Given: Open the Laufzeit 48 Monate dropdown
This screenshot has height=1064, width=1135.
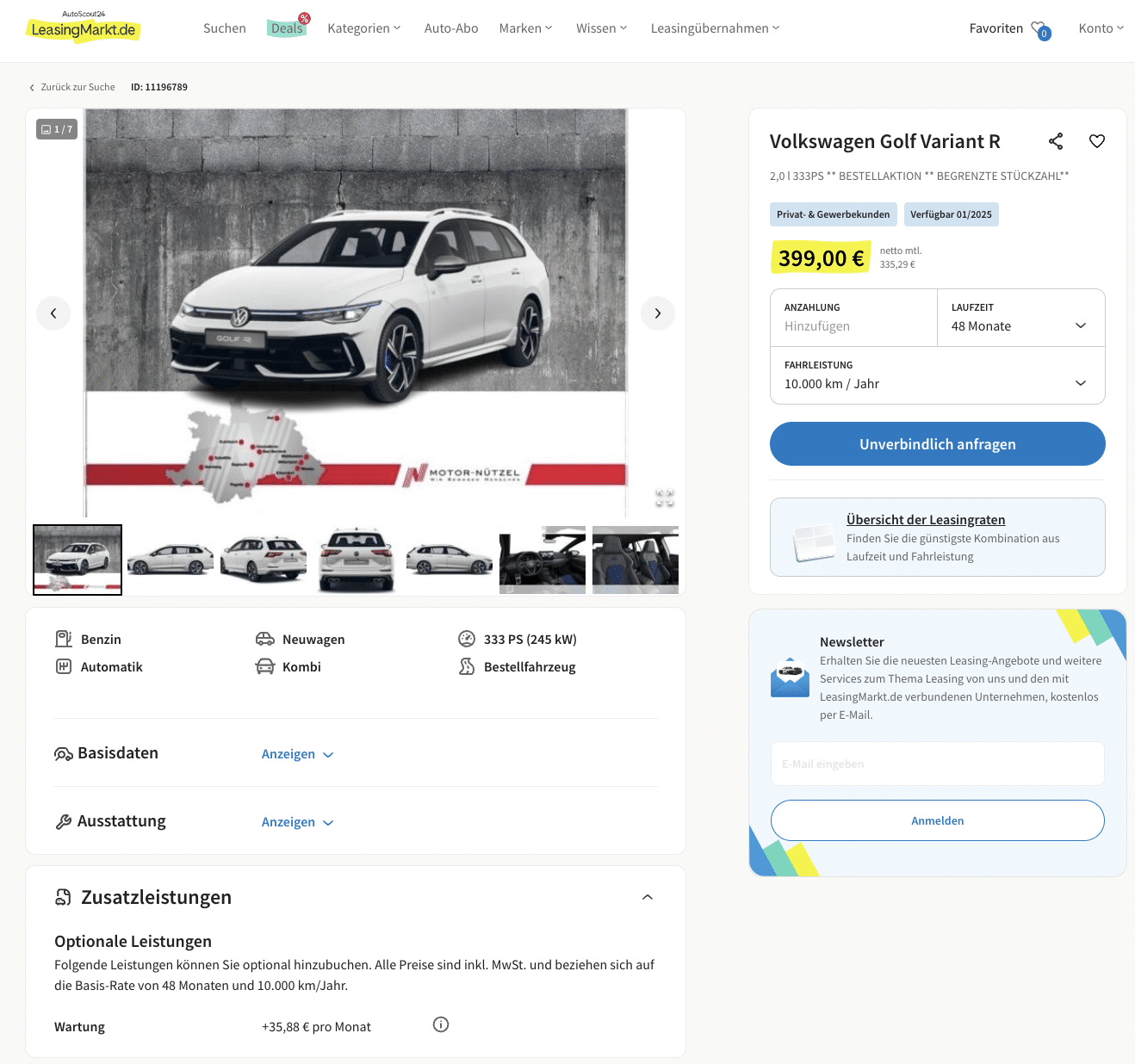Looking at the screenshot, I should tap(1020, 318).
